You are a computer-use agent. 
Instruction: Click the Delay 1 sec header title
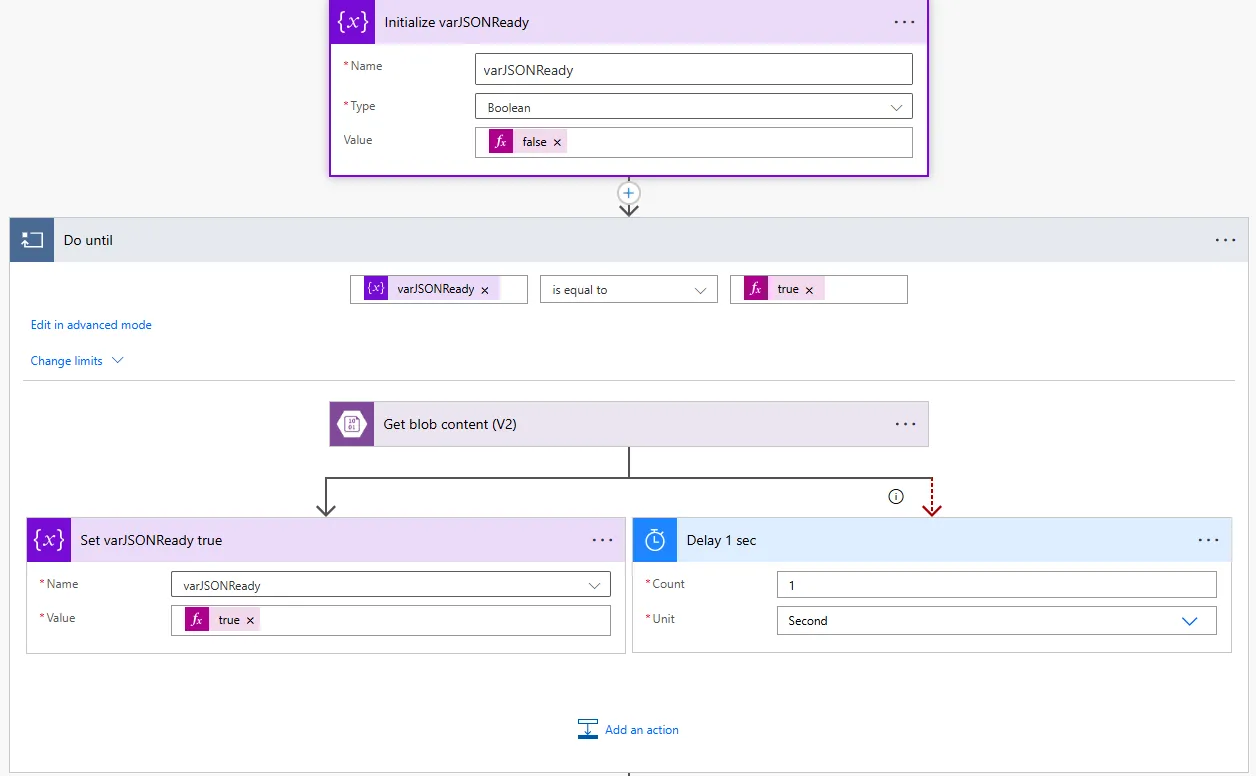[721, 540]
